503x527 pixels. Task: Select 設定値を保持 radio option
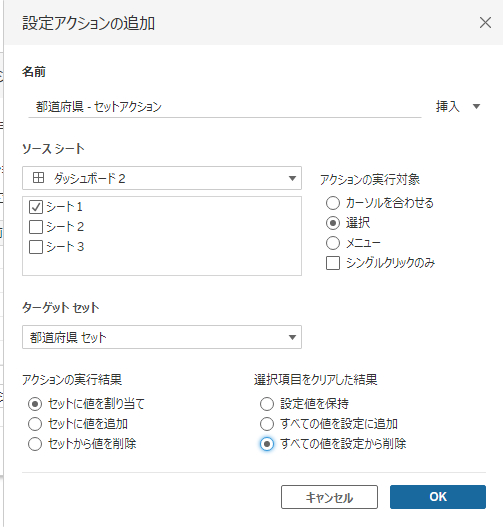267,404
